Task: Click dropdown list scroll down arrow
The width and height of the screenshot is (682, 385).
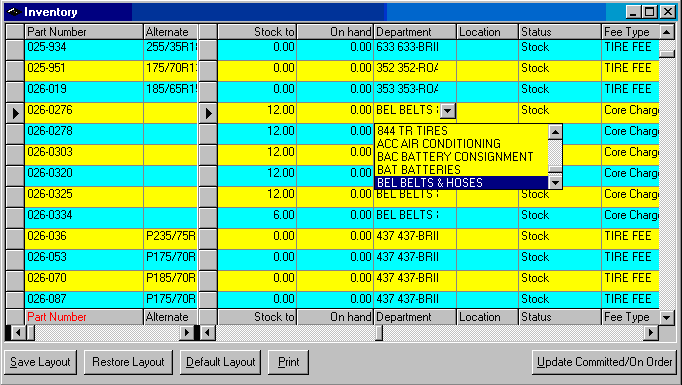Action: click(x=555, y=182)
